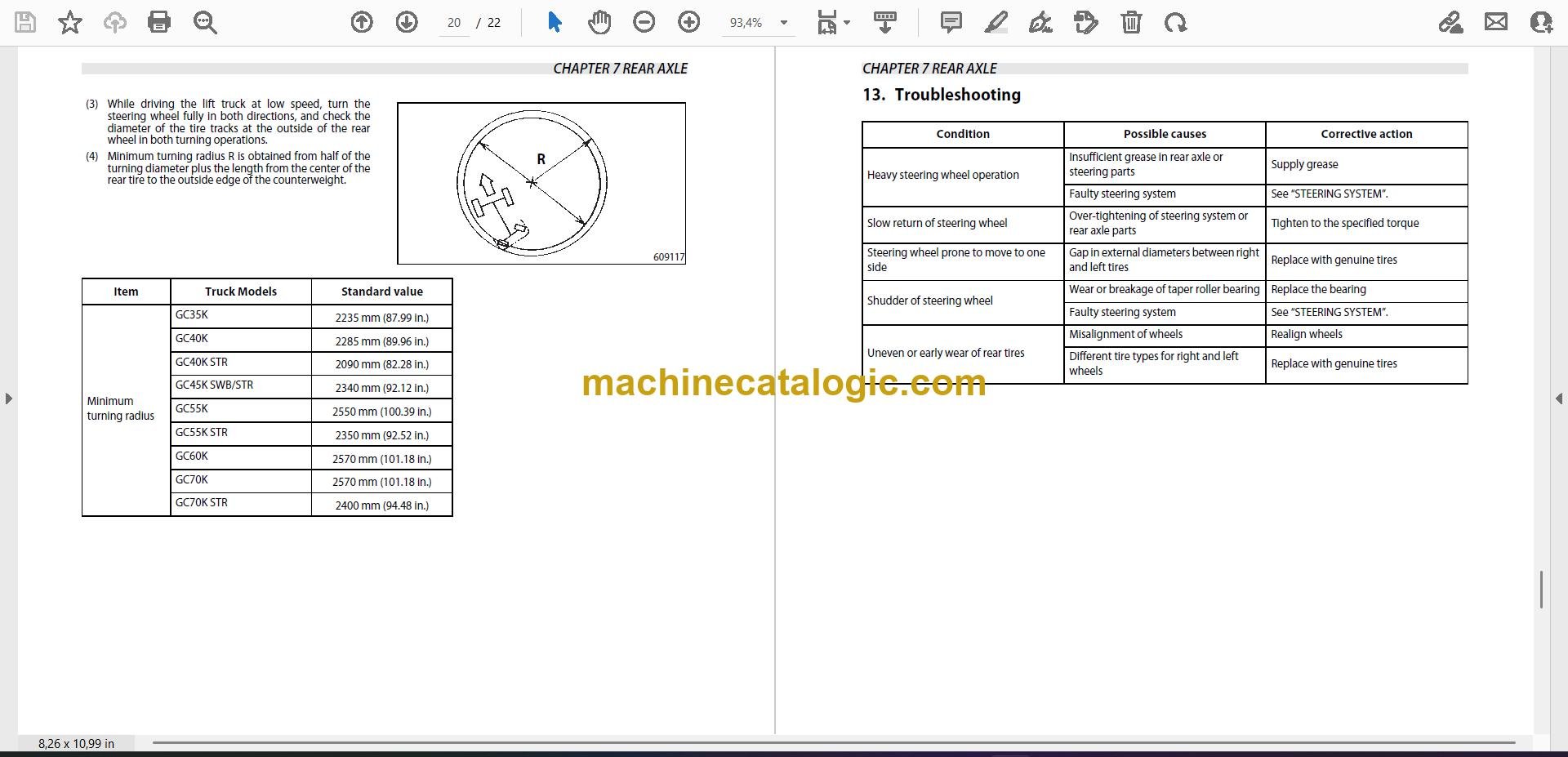Screen dimensions: 1568x757
Task: Activate the hand pan tool
Action: pyautogui.click(x=599, y=22)
